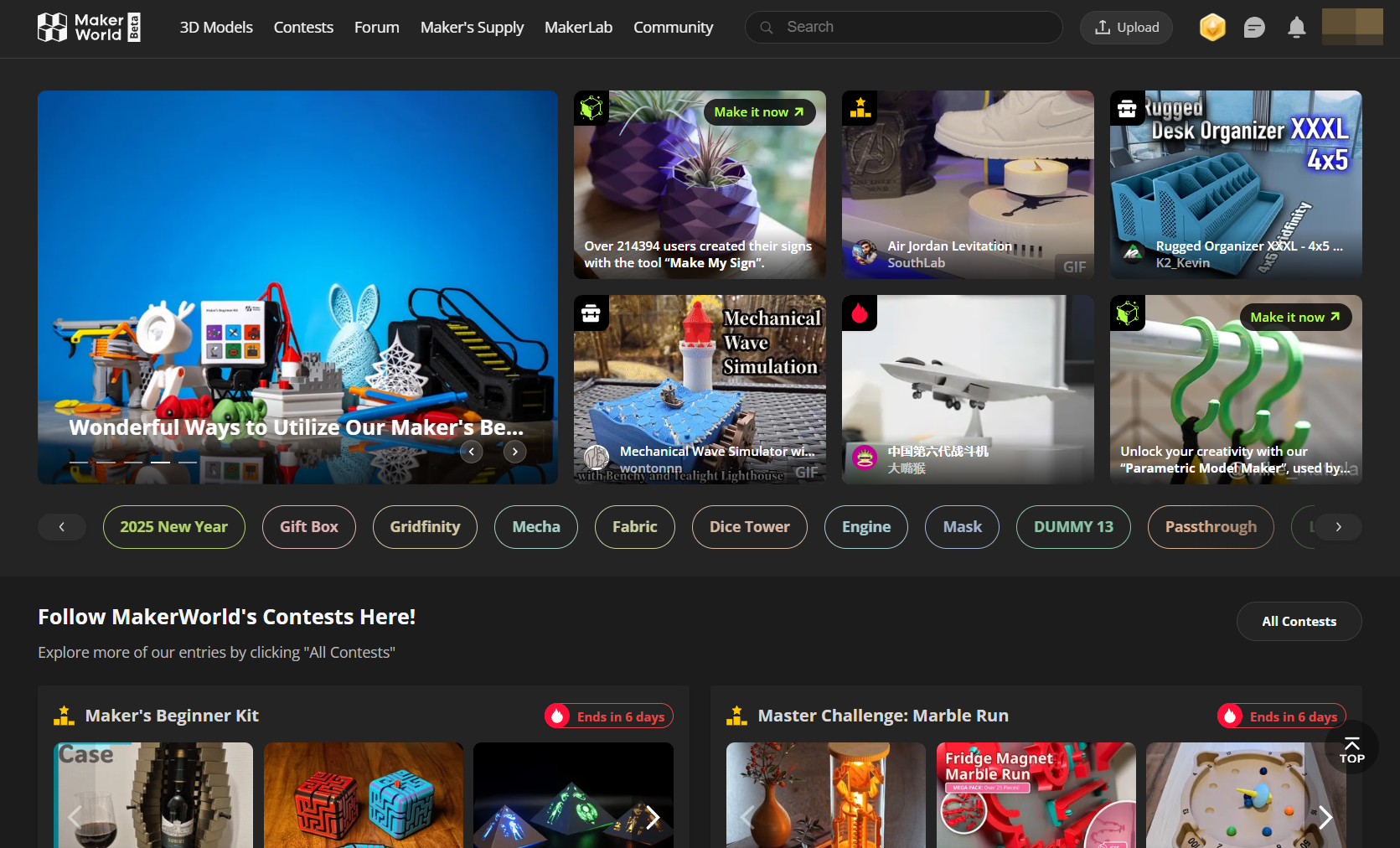
Task: Open the notifications bell
Action: click(1296, 28)
